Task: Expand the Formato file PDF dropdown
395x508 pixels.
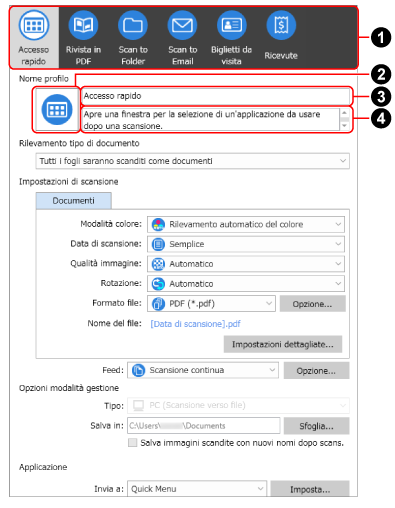Action: pyautogui.click(x=211, y=304)
